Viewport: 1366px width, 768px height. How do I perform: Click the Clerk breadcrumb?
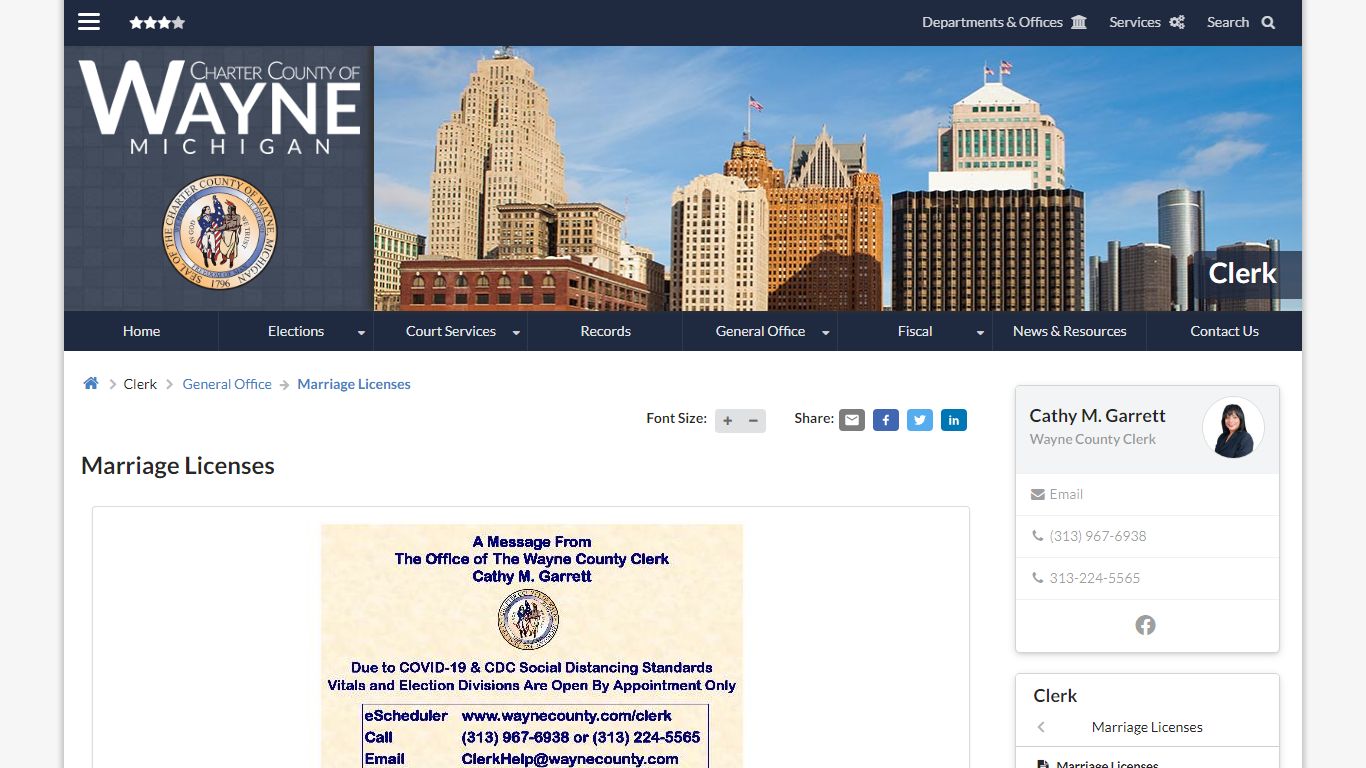tap(140, 384)
